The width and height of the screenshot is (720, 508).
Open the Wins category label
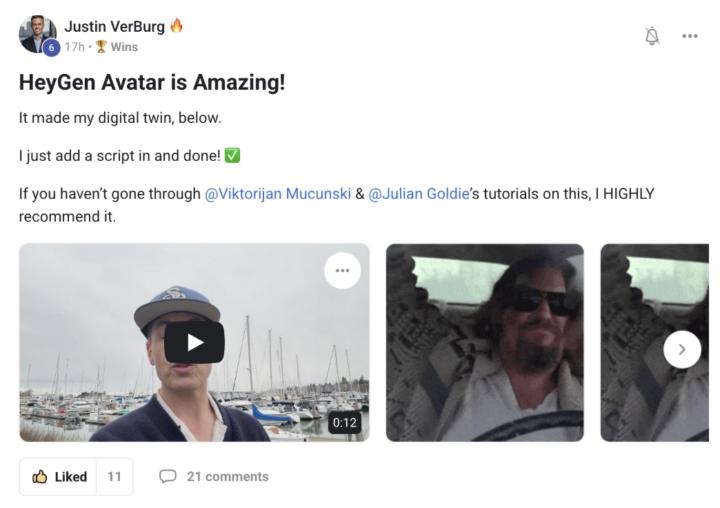point(124,47)
